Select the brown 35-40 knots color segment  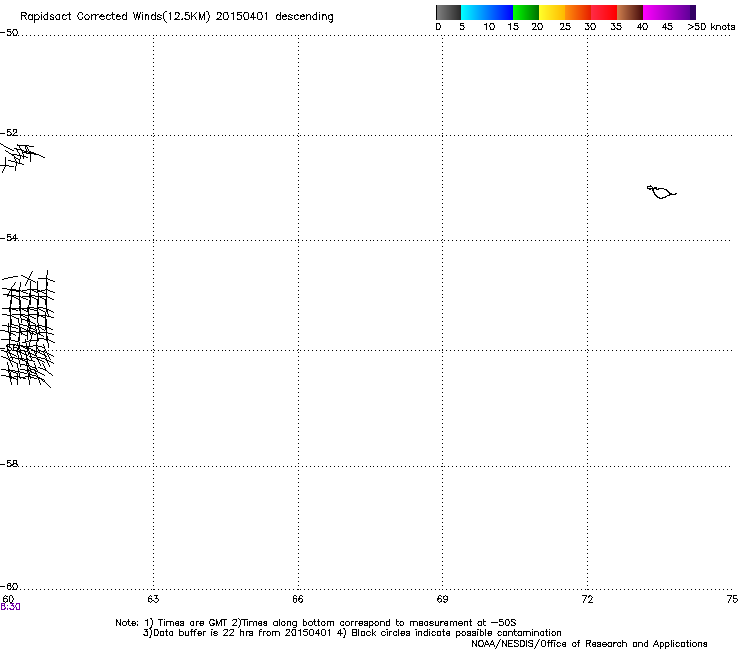630,12
